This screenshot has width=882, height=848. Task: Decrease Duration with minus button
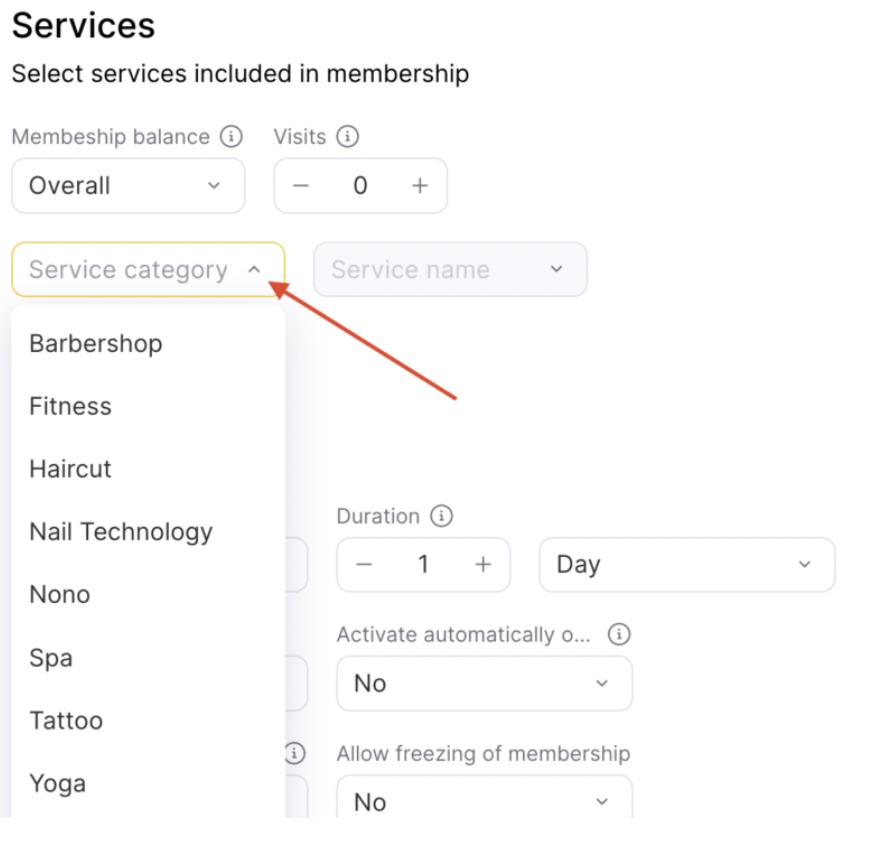(x=364, y=565)
